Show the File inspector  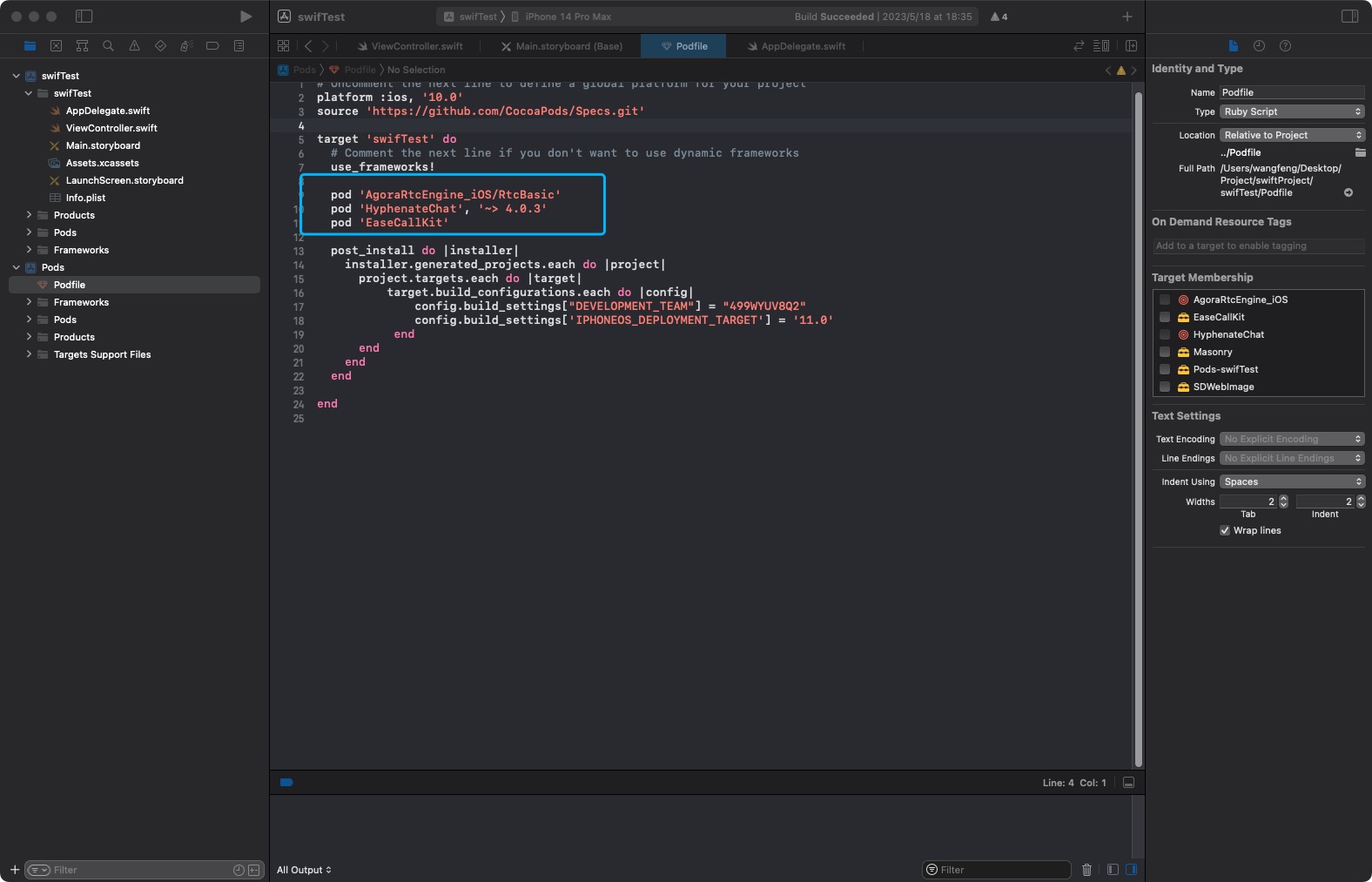pyautogui.click(x=1233, y=45)
